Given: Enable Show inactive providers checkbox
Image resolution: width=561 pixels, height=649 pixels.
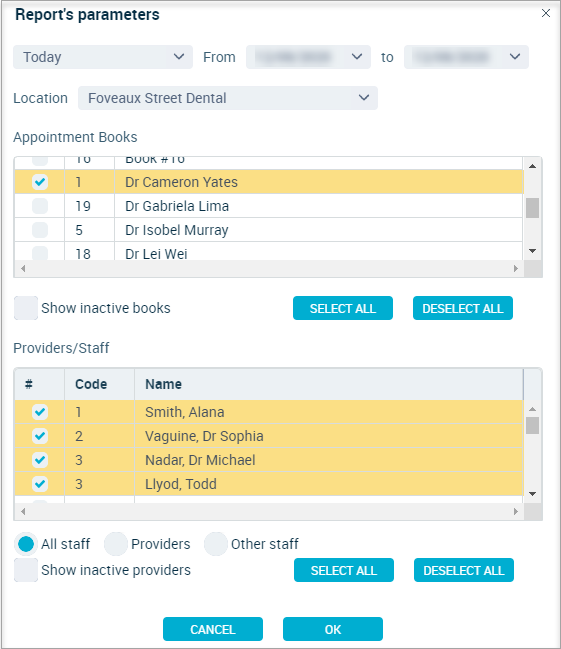Looking at the screenshot, I should point(26,570).
